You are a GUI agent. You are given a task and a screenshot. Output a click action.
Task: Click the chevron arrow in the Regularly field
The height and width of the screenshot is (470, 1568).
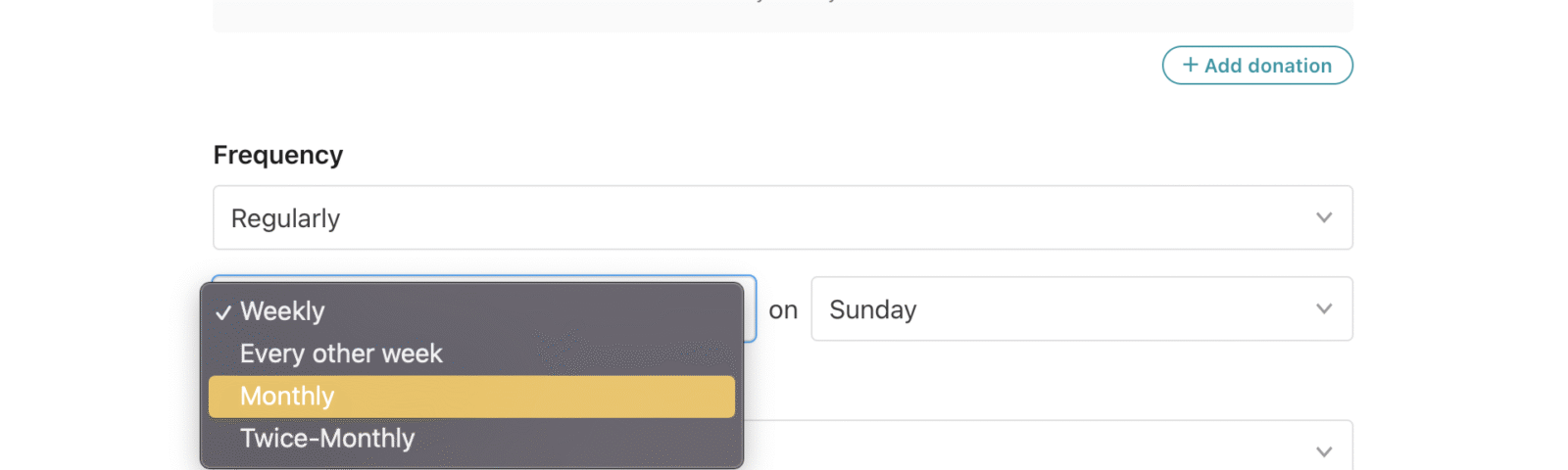coord(1324,217)
